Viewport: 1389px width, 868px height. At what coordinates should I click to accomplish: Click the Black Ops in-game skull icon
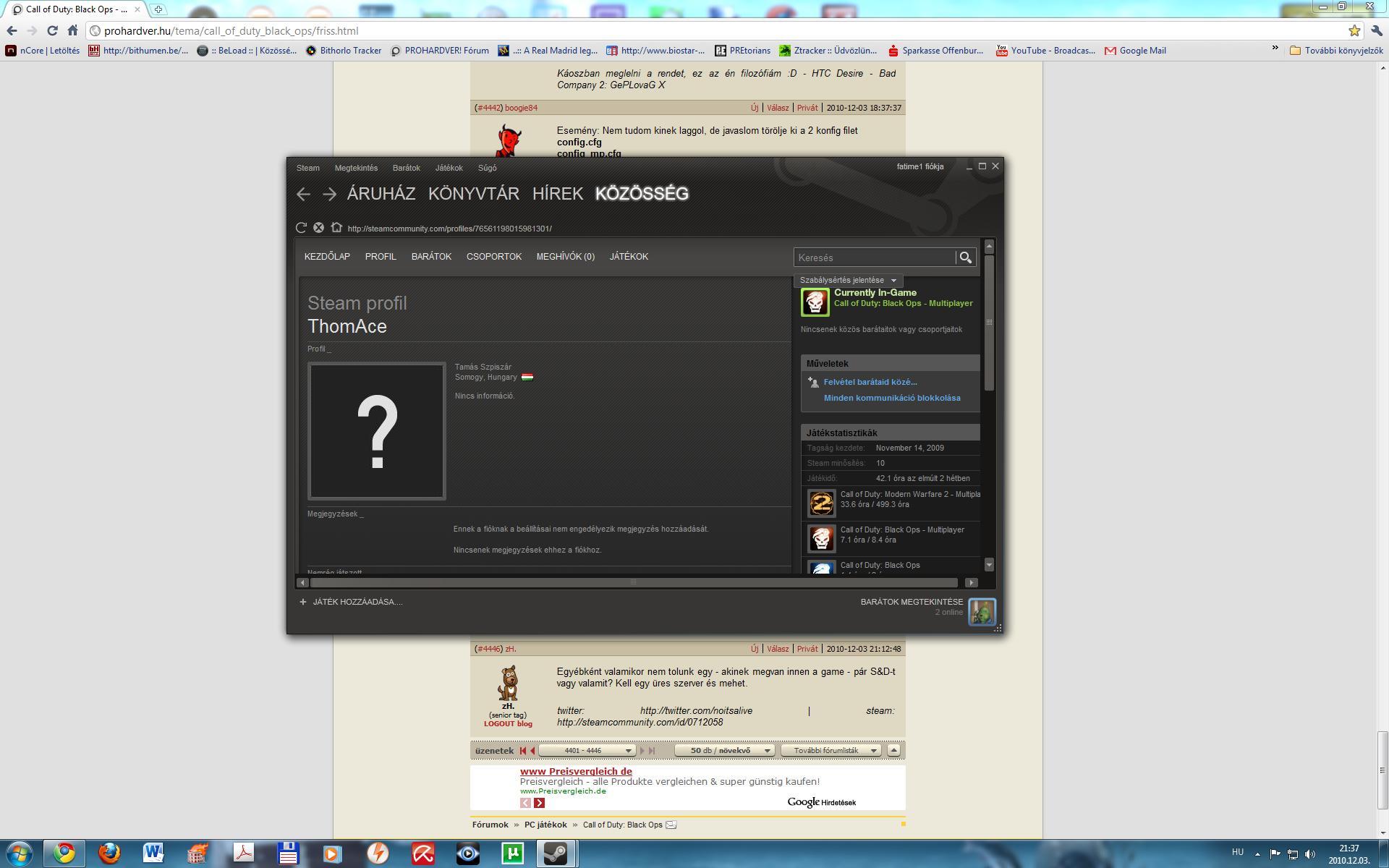coord(815,302)
